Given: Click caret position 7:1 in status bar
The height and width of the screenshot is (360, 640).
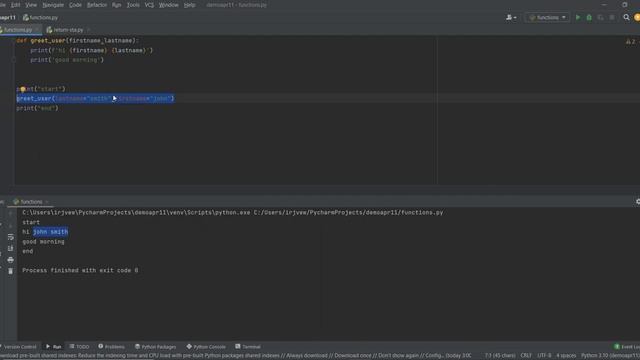Looking at the screenshot, I should coord(500,356).
